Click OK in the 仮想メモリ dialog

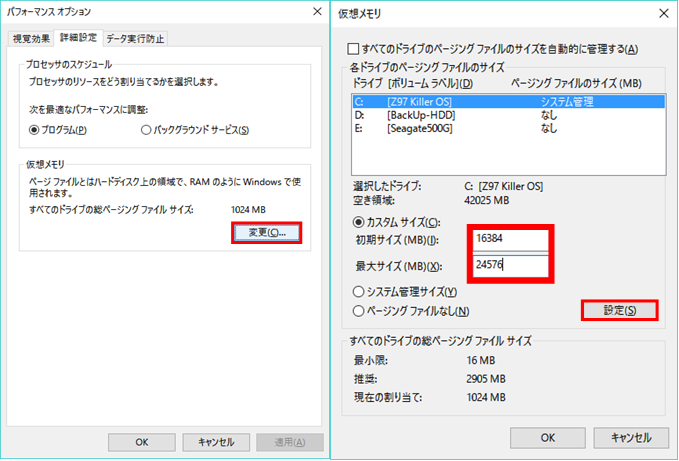pos(547,437)
